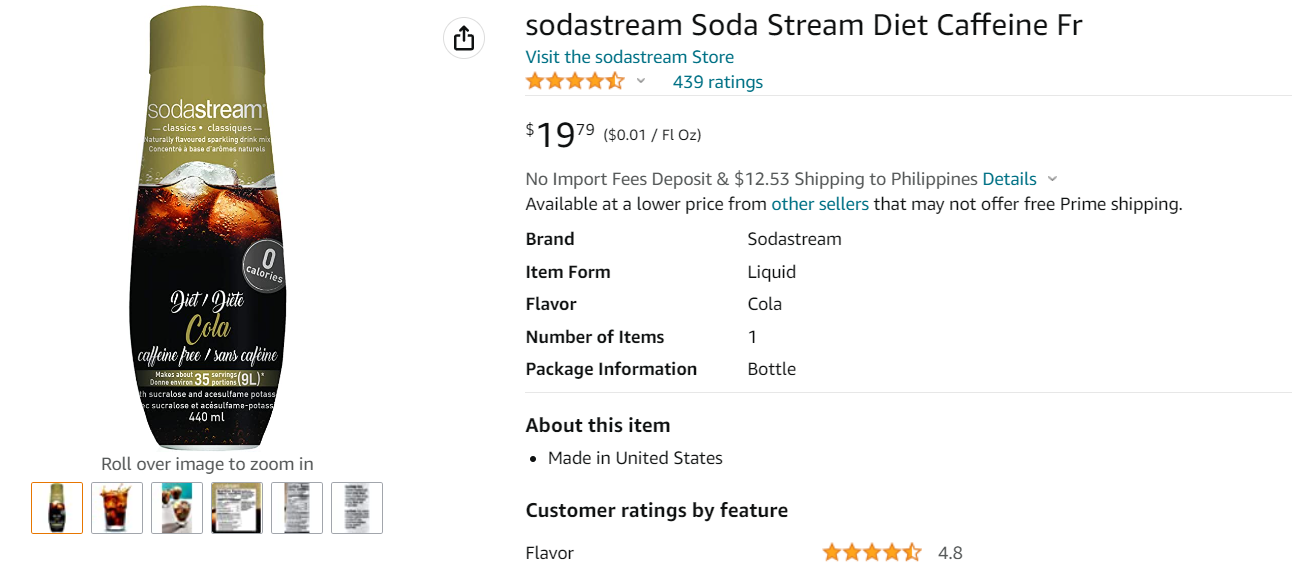Click the 4.8 Flavor score

(950, 552)
